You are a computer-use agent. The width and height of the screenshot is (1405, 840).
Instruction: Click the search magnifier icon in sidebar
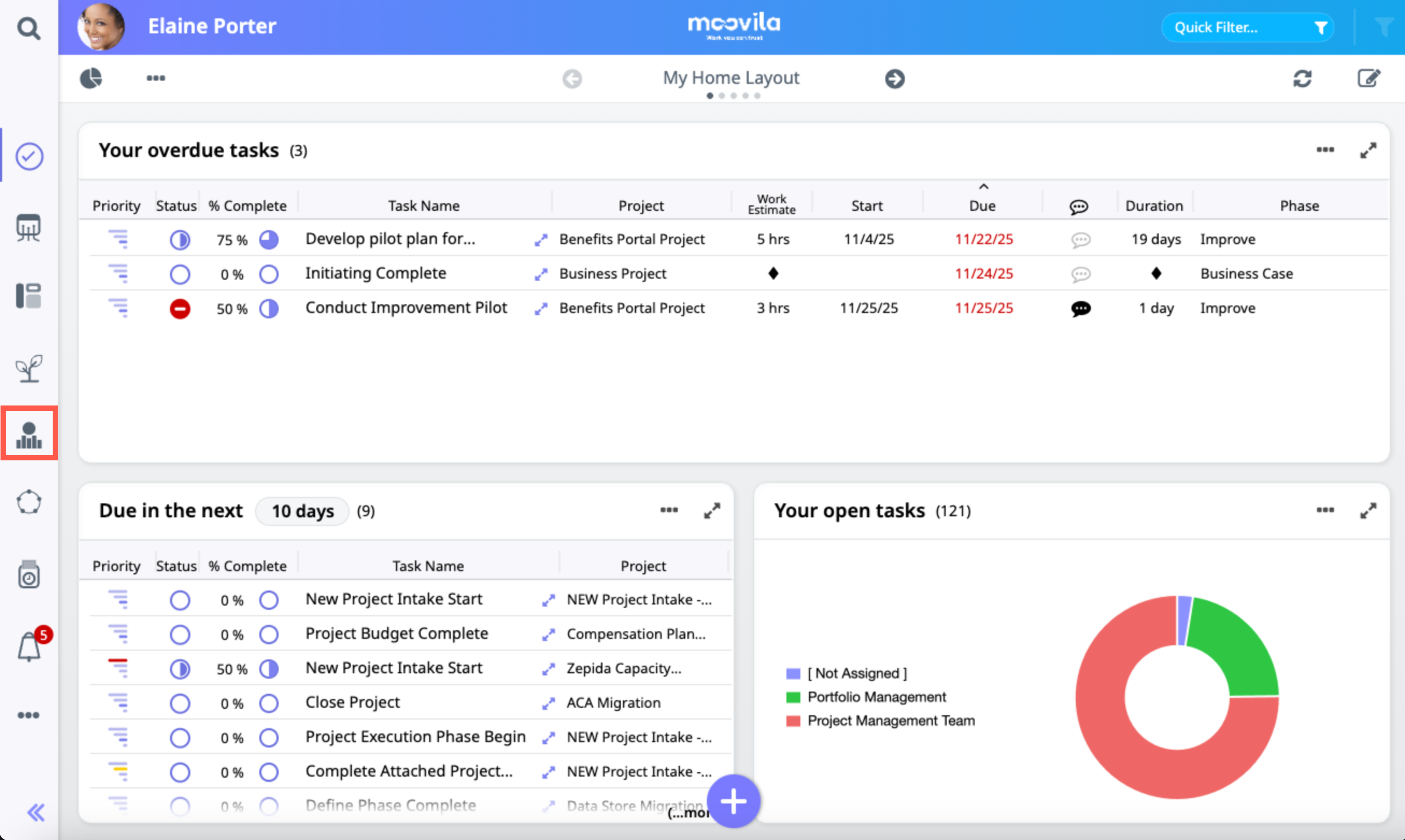pyautogui.click(x=29, y=27)
